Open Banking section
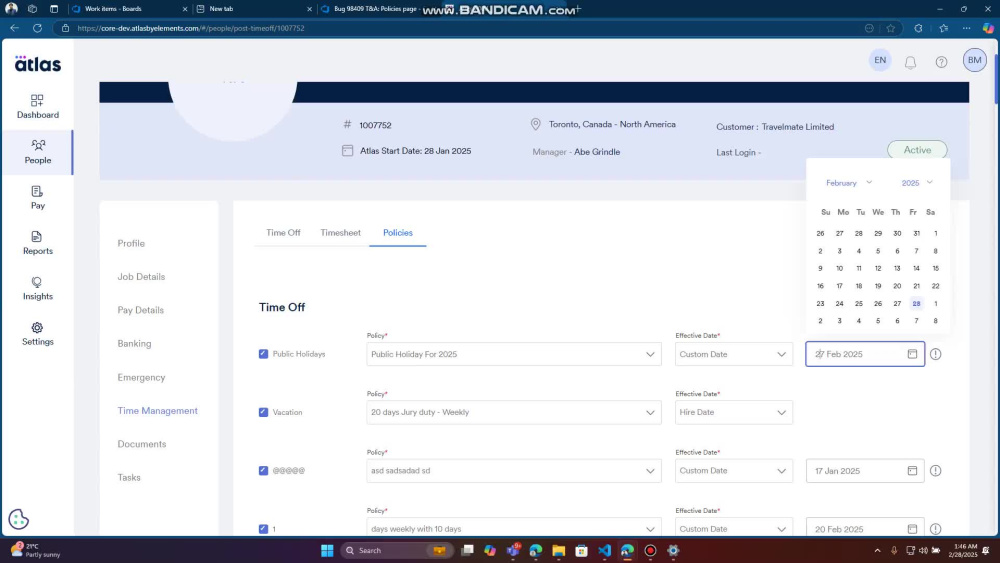 (134, 344)
